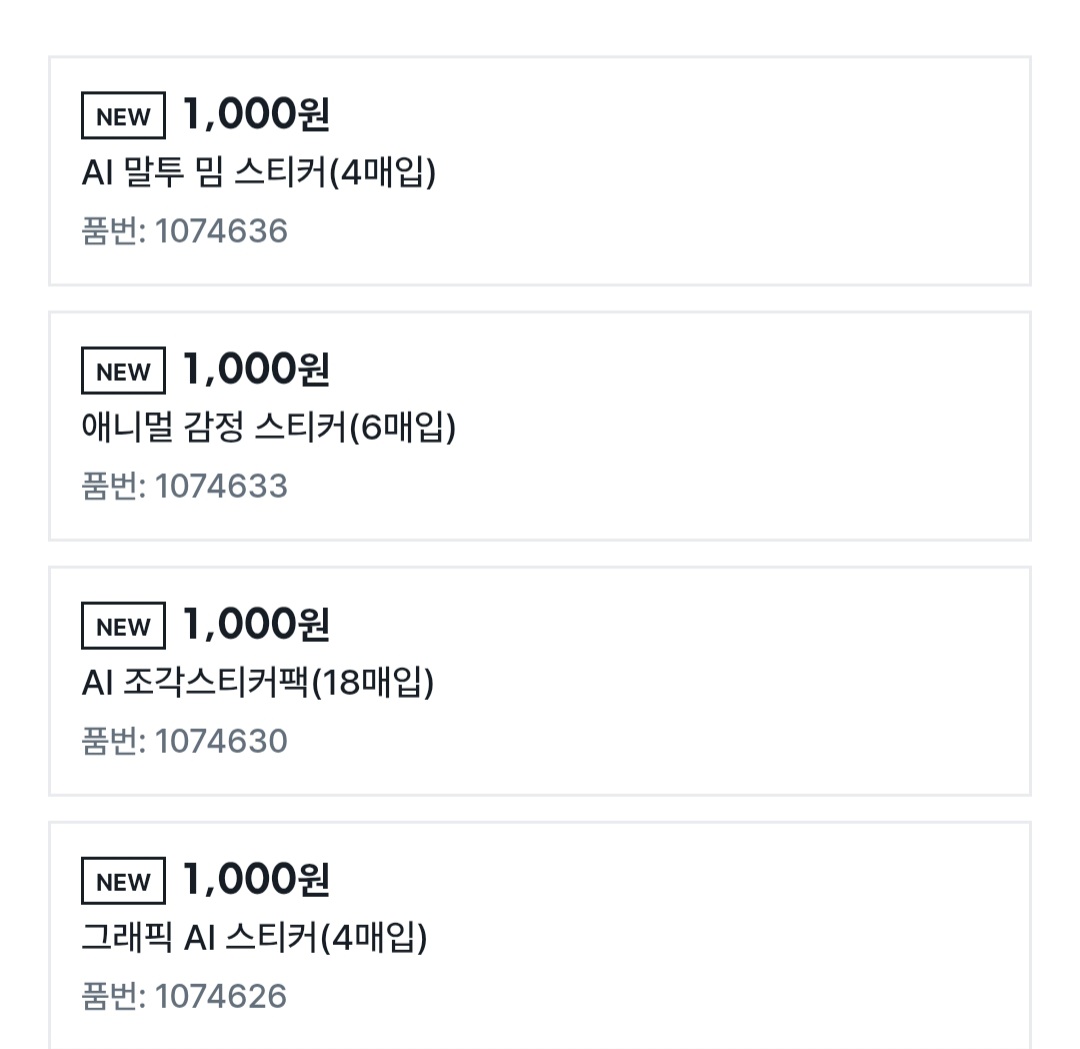Select product number 품번: 1074630
Image resolution: width=1080 pixels, height=1049 pixels.
click(184, 741)
